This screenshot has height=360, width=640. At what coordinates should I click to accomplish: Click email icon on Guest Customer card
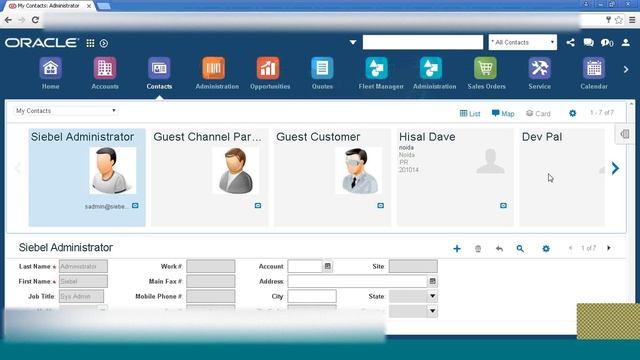380,206
